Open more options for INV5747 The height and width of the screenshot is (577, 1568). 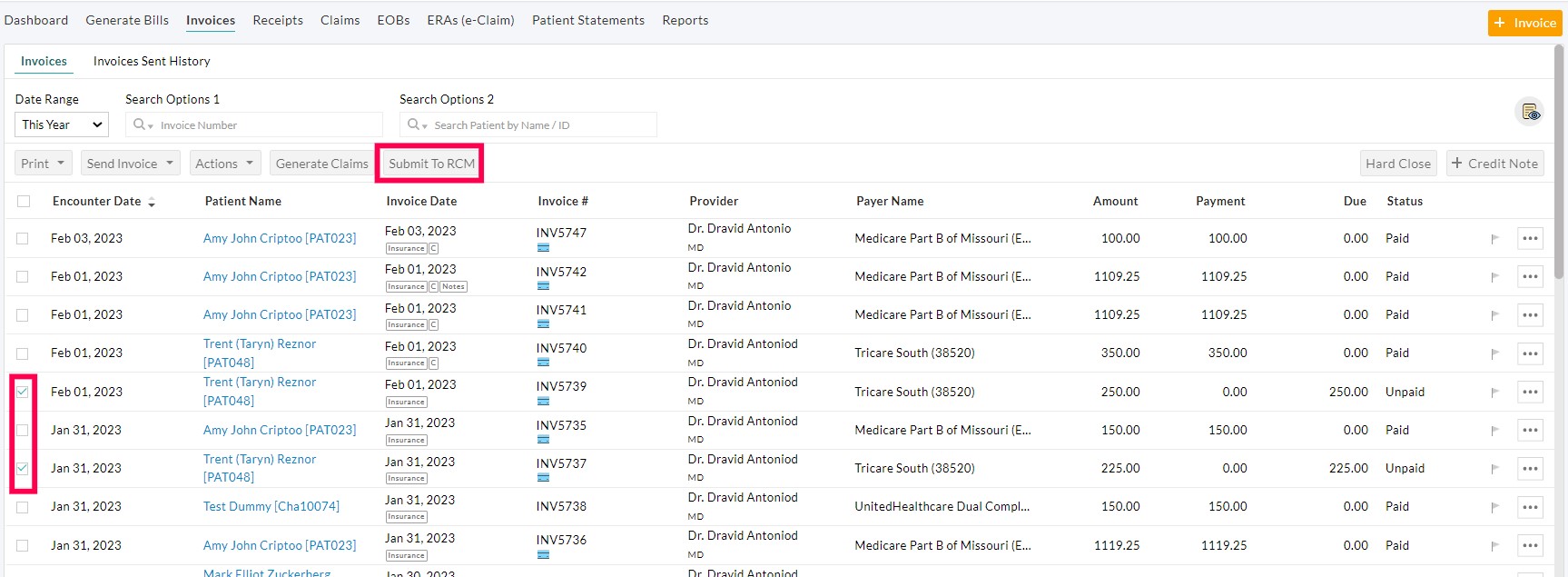tap(1530, 239)
